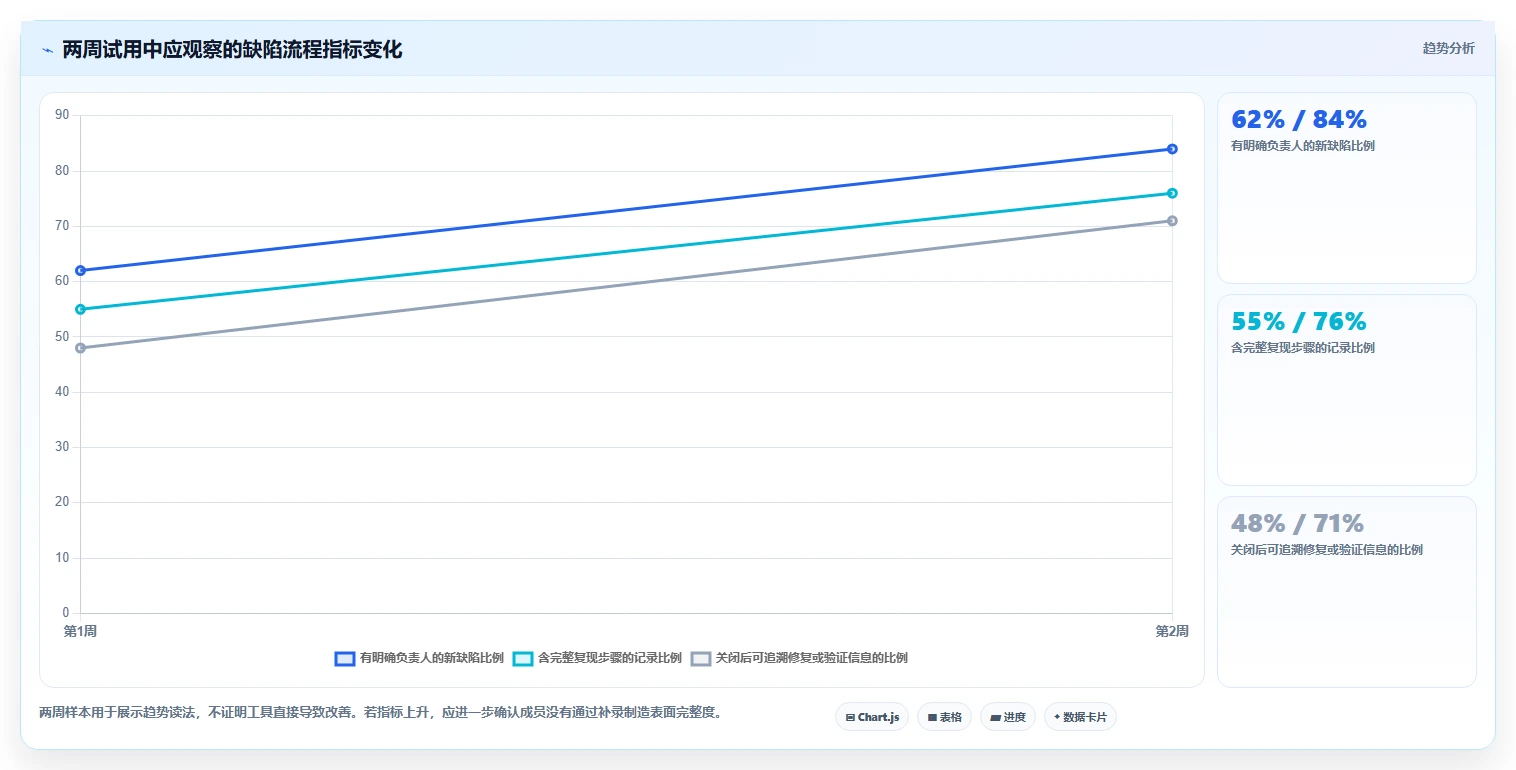Click the 0 y-axis tick label
The height and width of the screenshot is (770, 1516).
(x=66, y=613)
